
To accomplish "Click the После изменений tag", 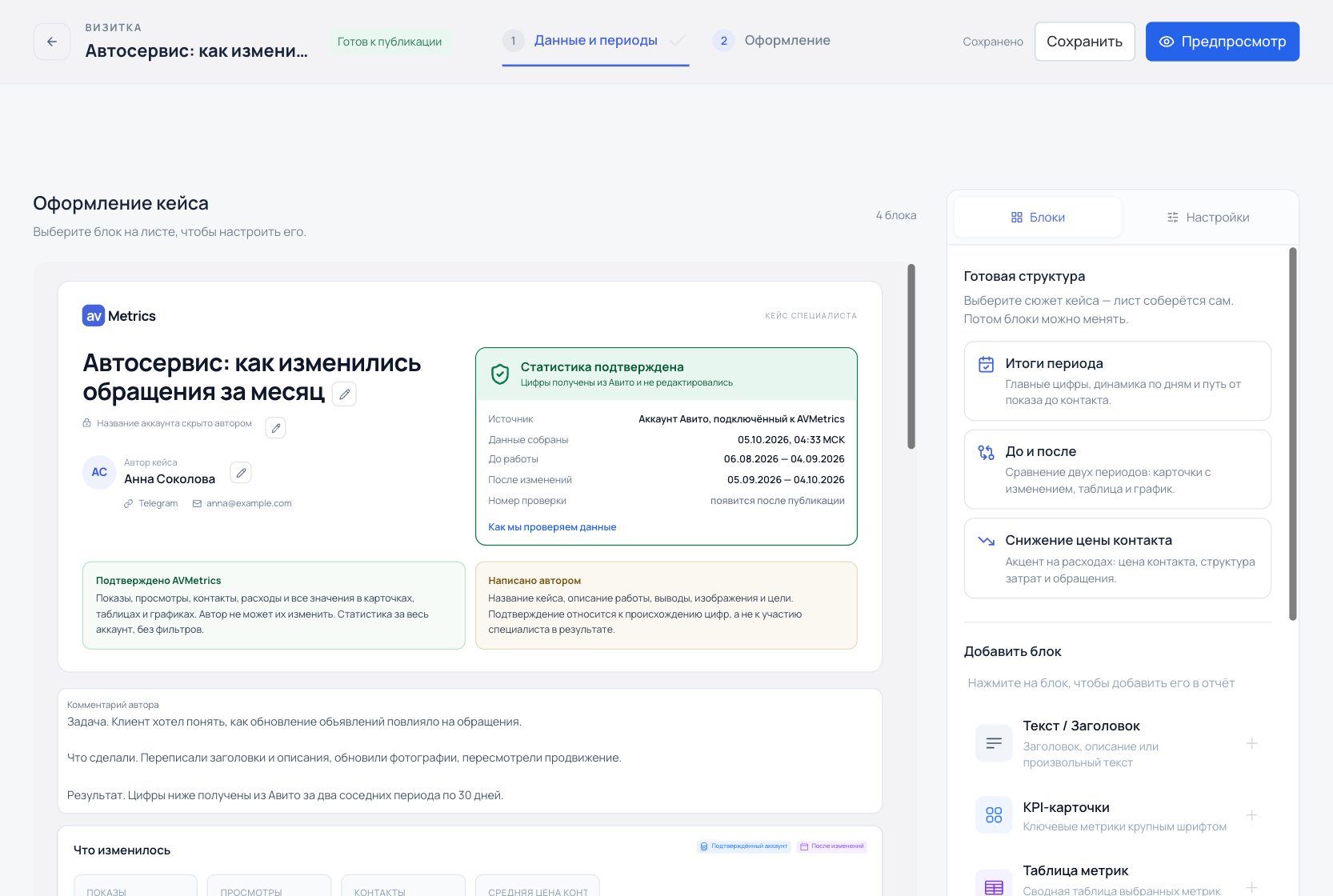I will click(x=831, y=846).
